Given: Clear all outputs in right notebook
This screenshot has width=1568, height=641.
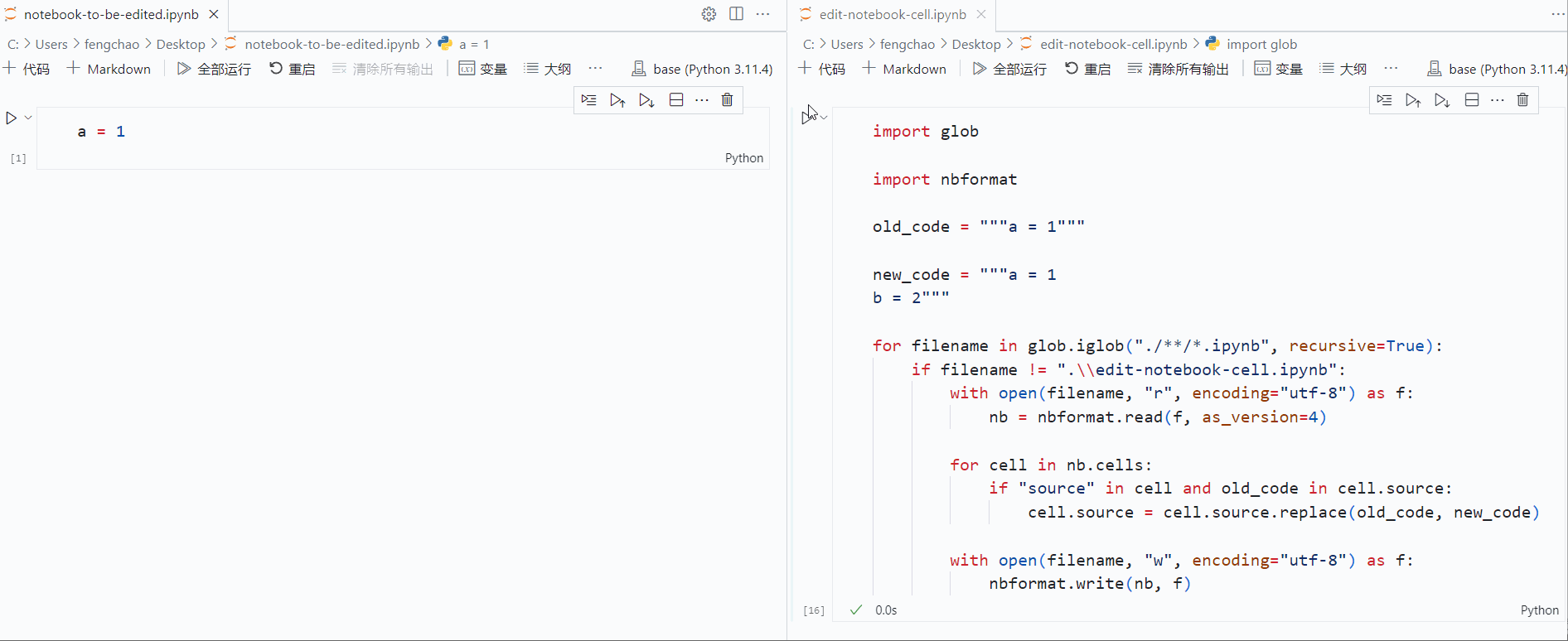Looking at the screenshot, I should coord(1178,69).
